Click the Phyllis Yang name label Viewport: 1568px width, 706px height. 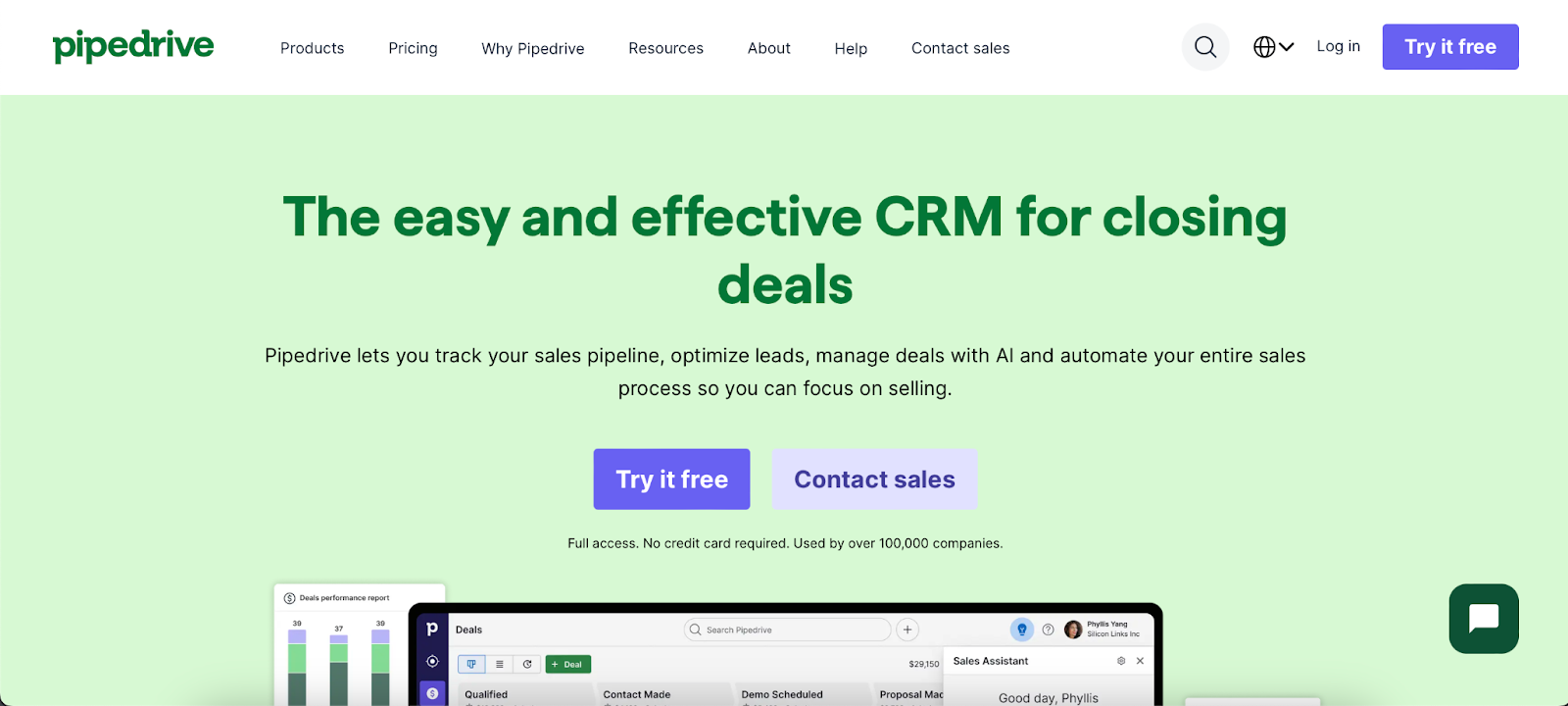coord(1107,624)
